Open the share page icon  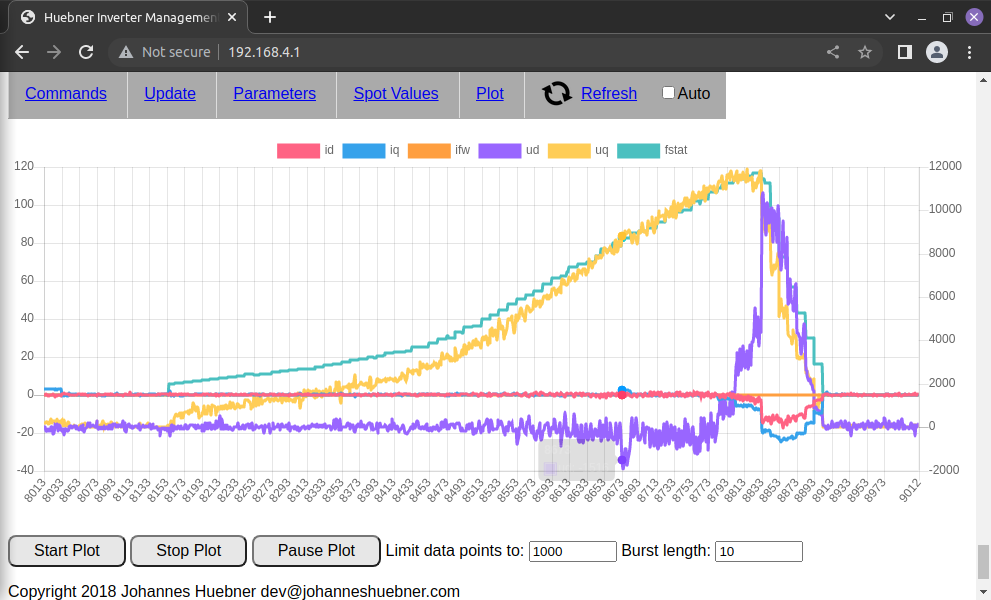pyautogui.click(x=833, y=52)
